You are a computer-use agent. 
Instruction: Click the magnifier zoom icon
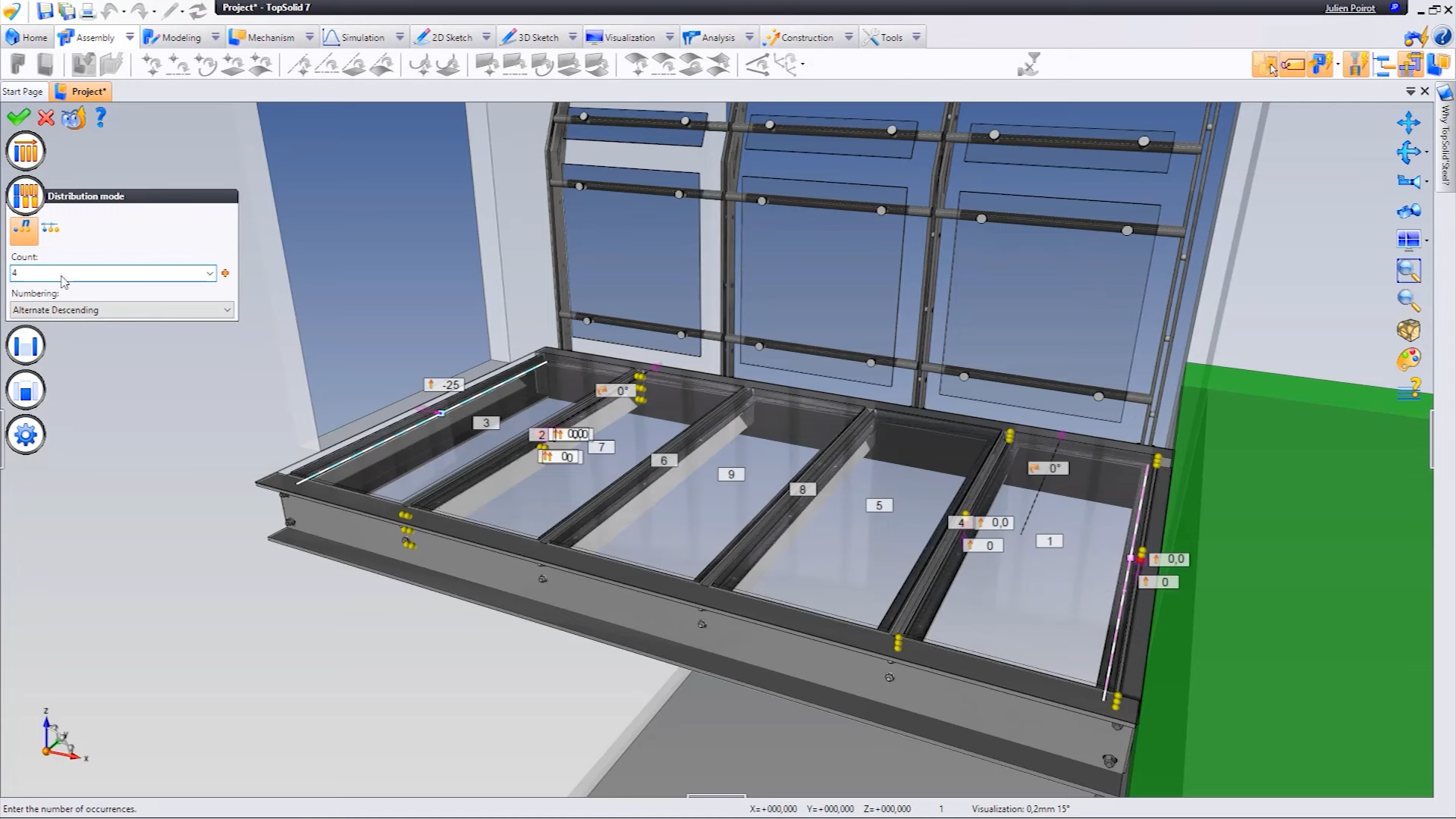pyautogui.click(x=1408, y=300)
